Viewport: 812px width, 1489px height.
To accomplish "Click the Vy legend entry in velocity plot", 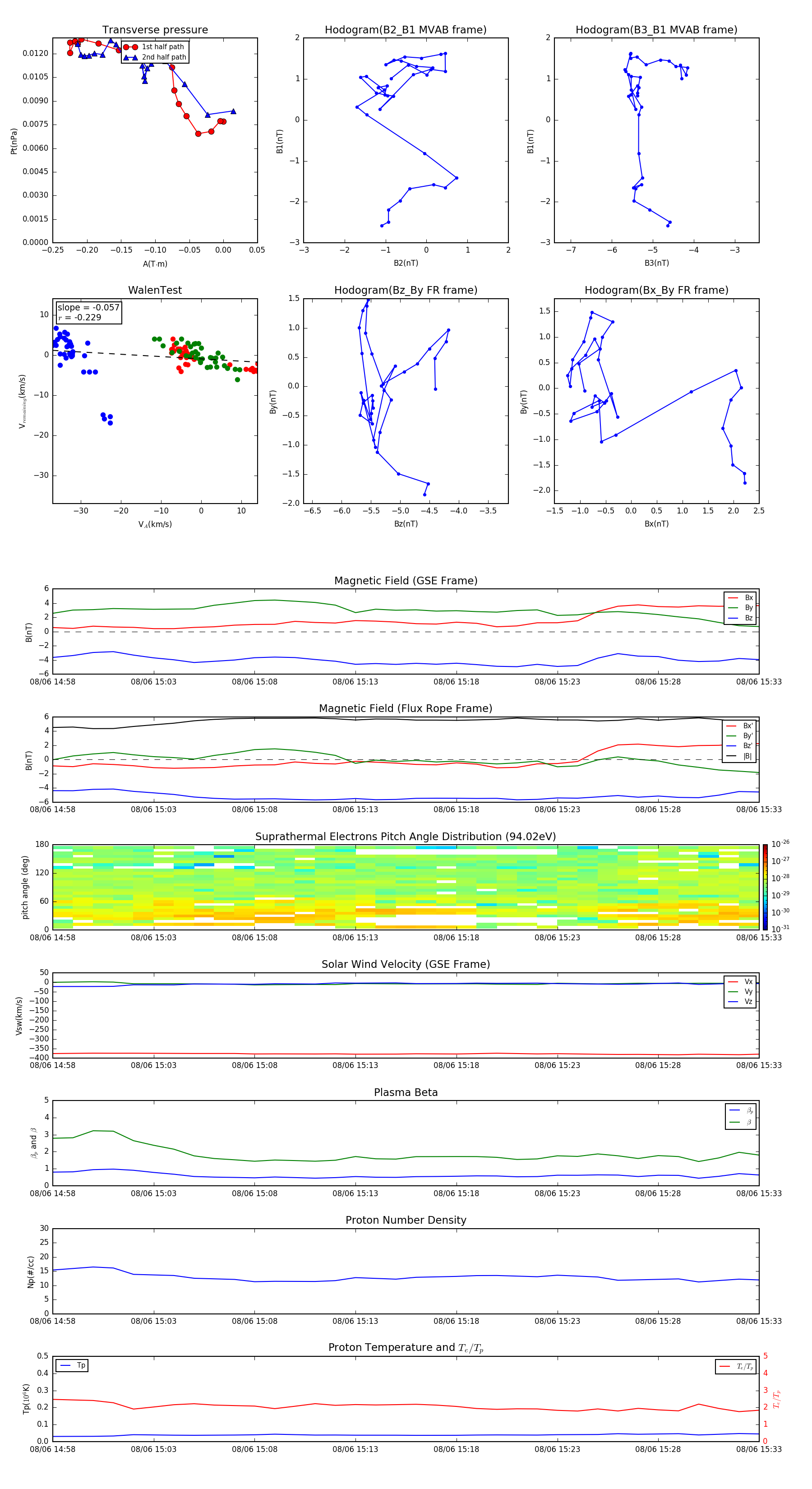I will [740, 992].
